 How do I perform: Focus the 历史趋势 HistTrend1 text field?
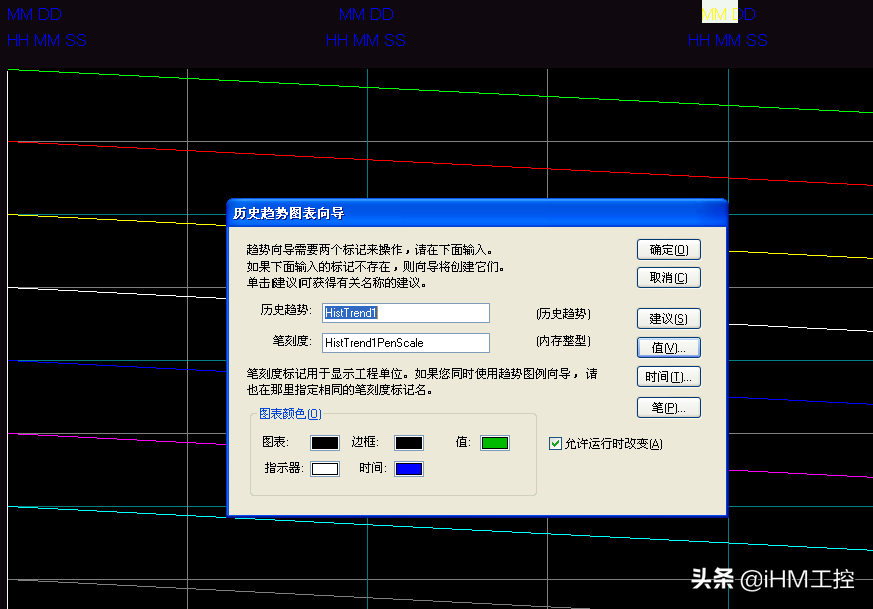(x=405, y=313)
